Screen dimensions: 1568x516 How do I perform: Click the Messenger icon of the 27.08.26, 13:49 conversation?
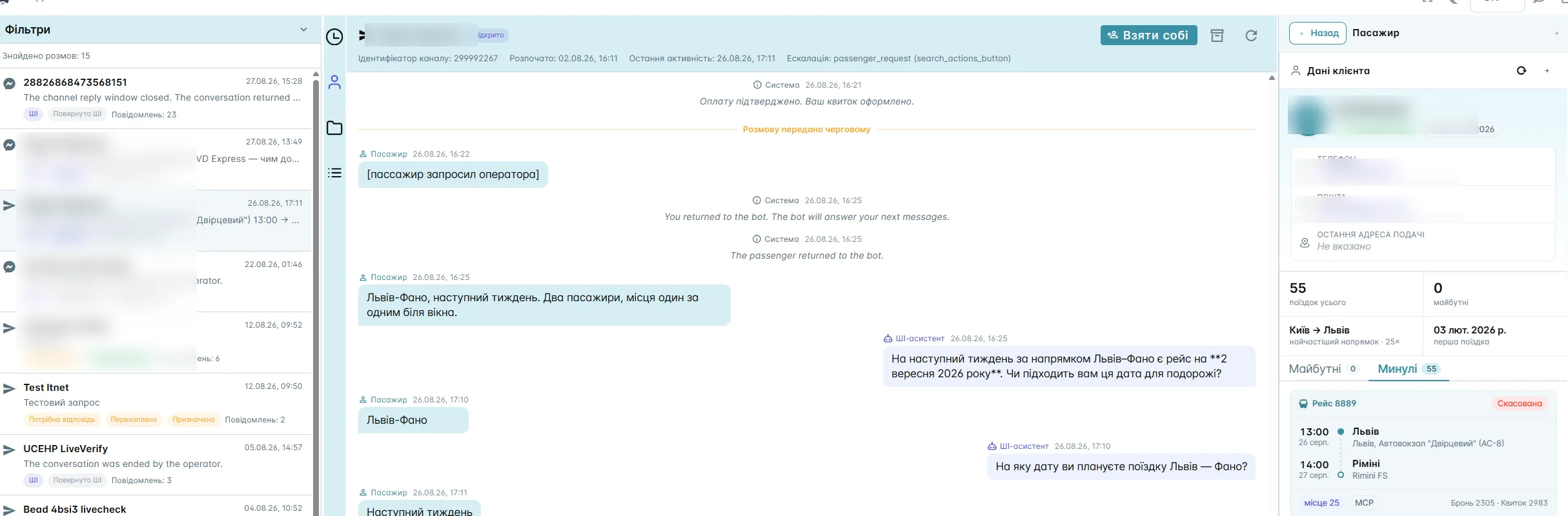pyautogui.click(x=10, y=145)
